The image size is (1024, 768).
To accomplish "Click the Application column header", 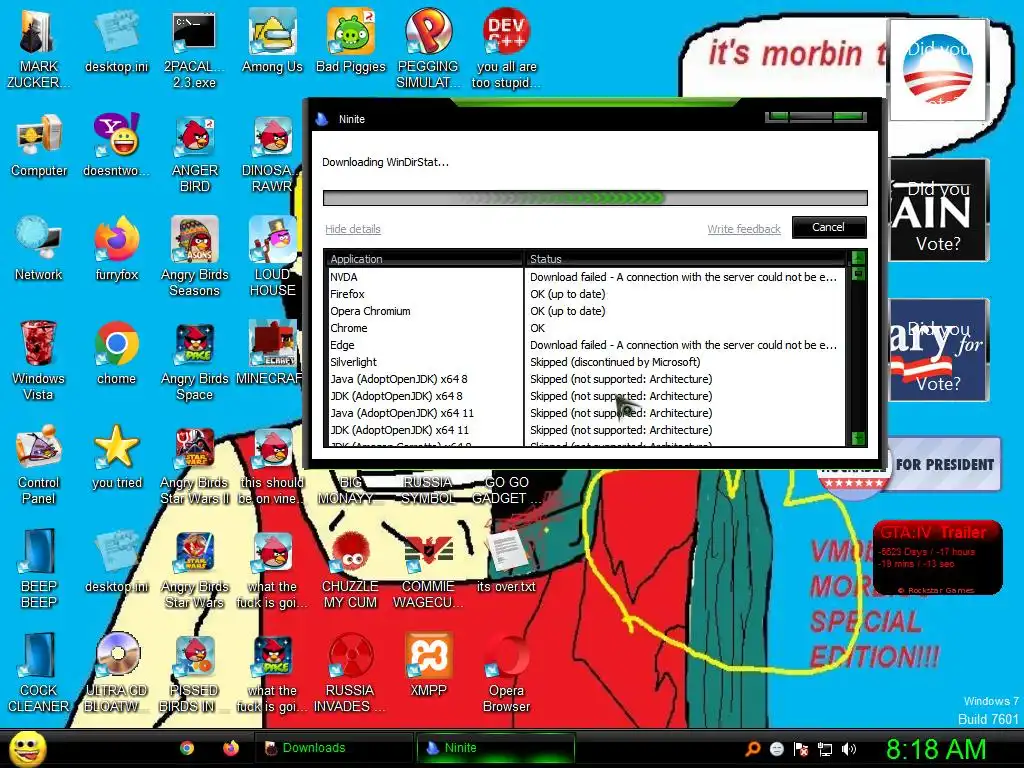I will pos(424,259).
